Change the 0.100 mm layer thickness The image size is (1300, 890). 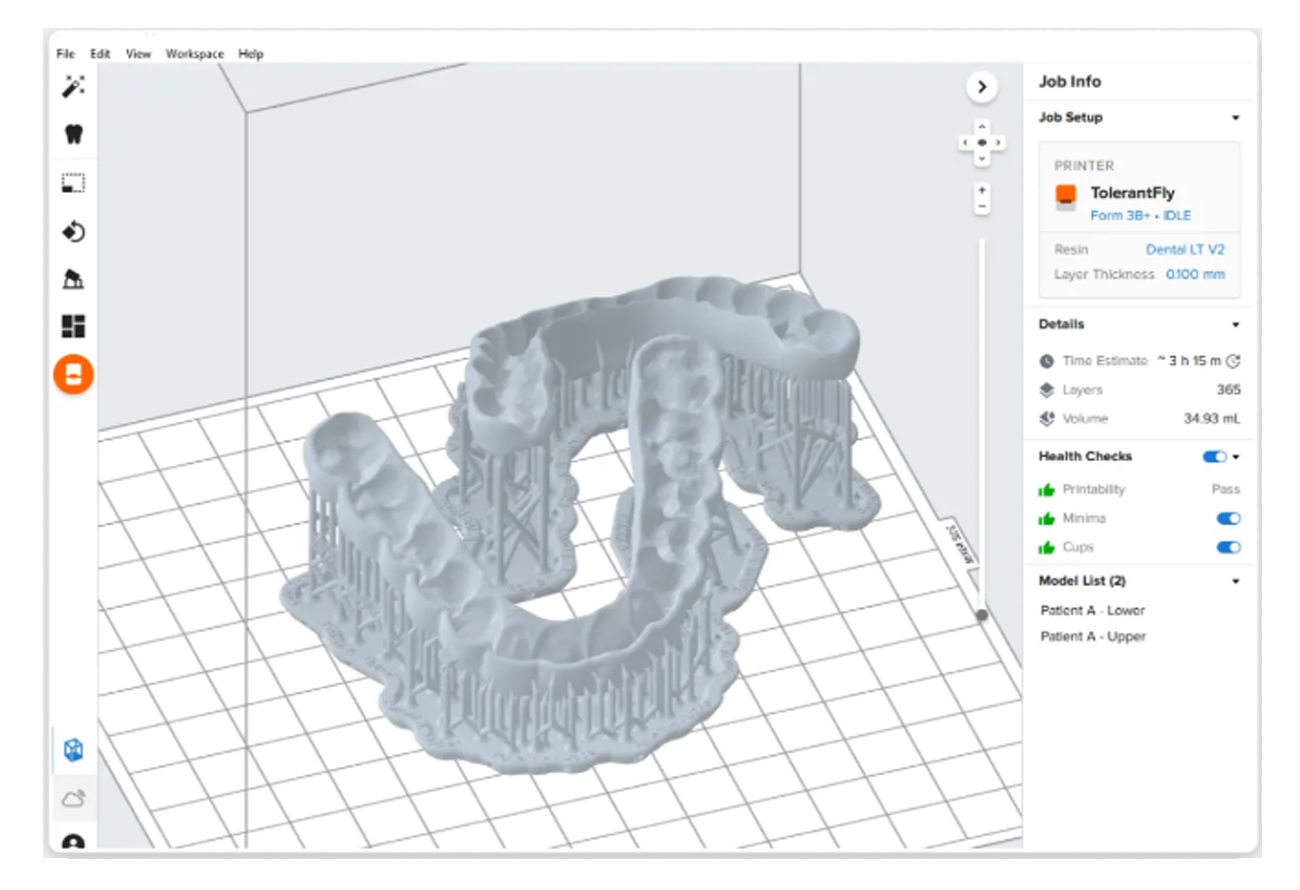click(x=1196, y=275)
